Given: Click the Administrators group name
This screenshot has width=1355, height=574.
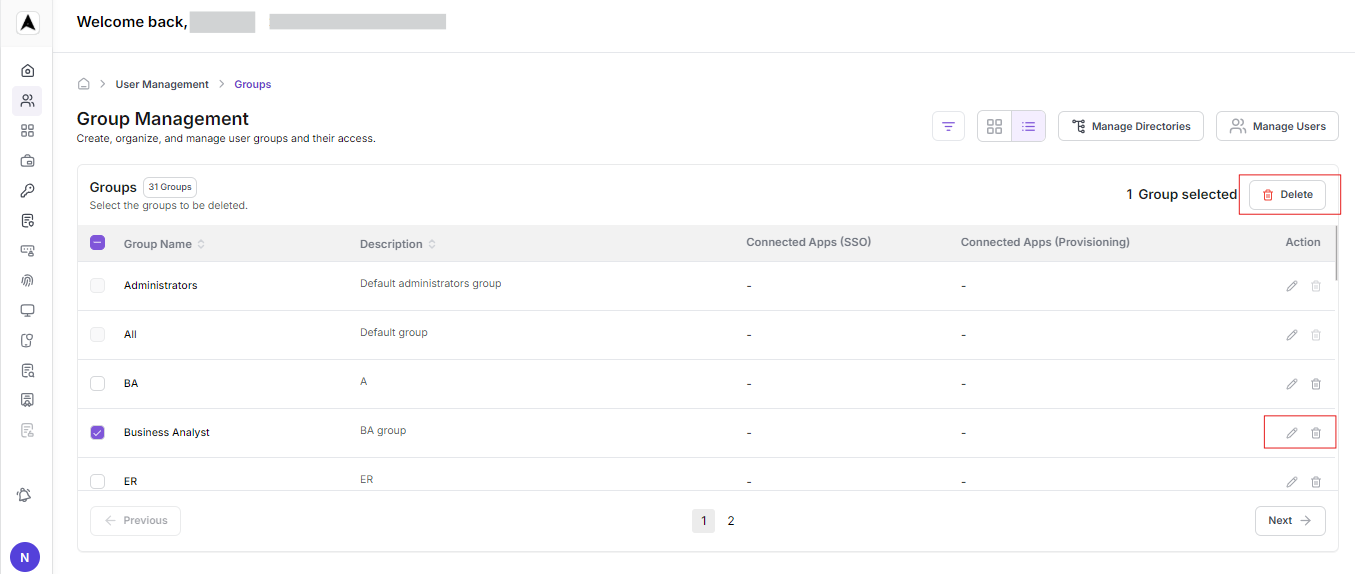Looking at the screenshot, I should tap(161, 285).
